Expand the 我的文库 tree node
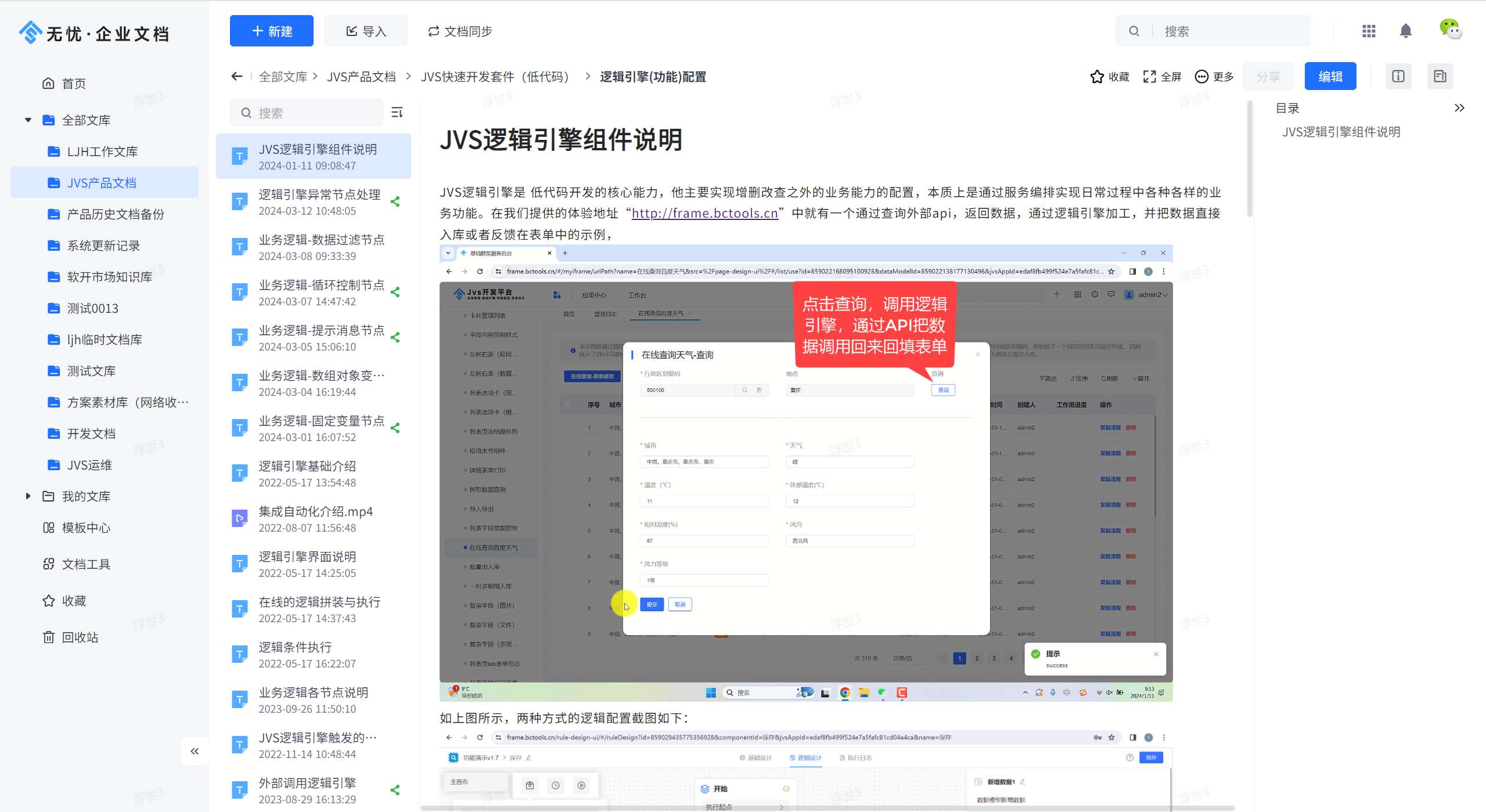The image size is (1486, 812). point(28,496)
